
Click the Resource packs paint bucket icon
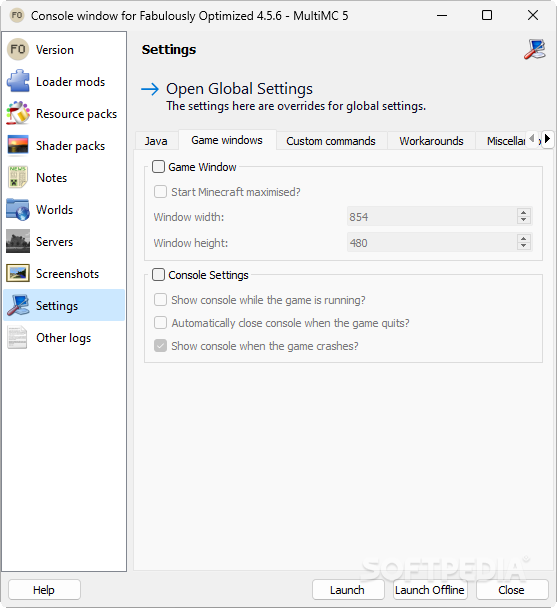[18, 114]
